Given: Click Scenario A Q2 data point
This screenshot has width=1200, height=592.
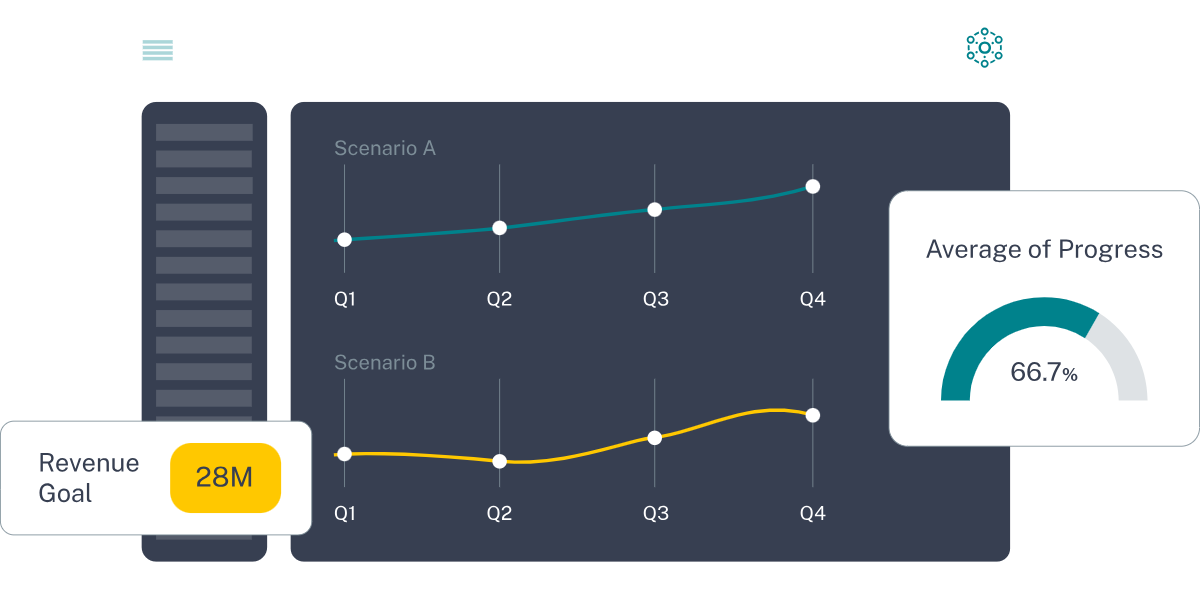Looking at the screenshot, I should click(499, 228).
